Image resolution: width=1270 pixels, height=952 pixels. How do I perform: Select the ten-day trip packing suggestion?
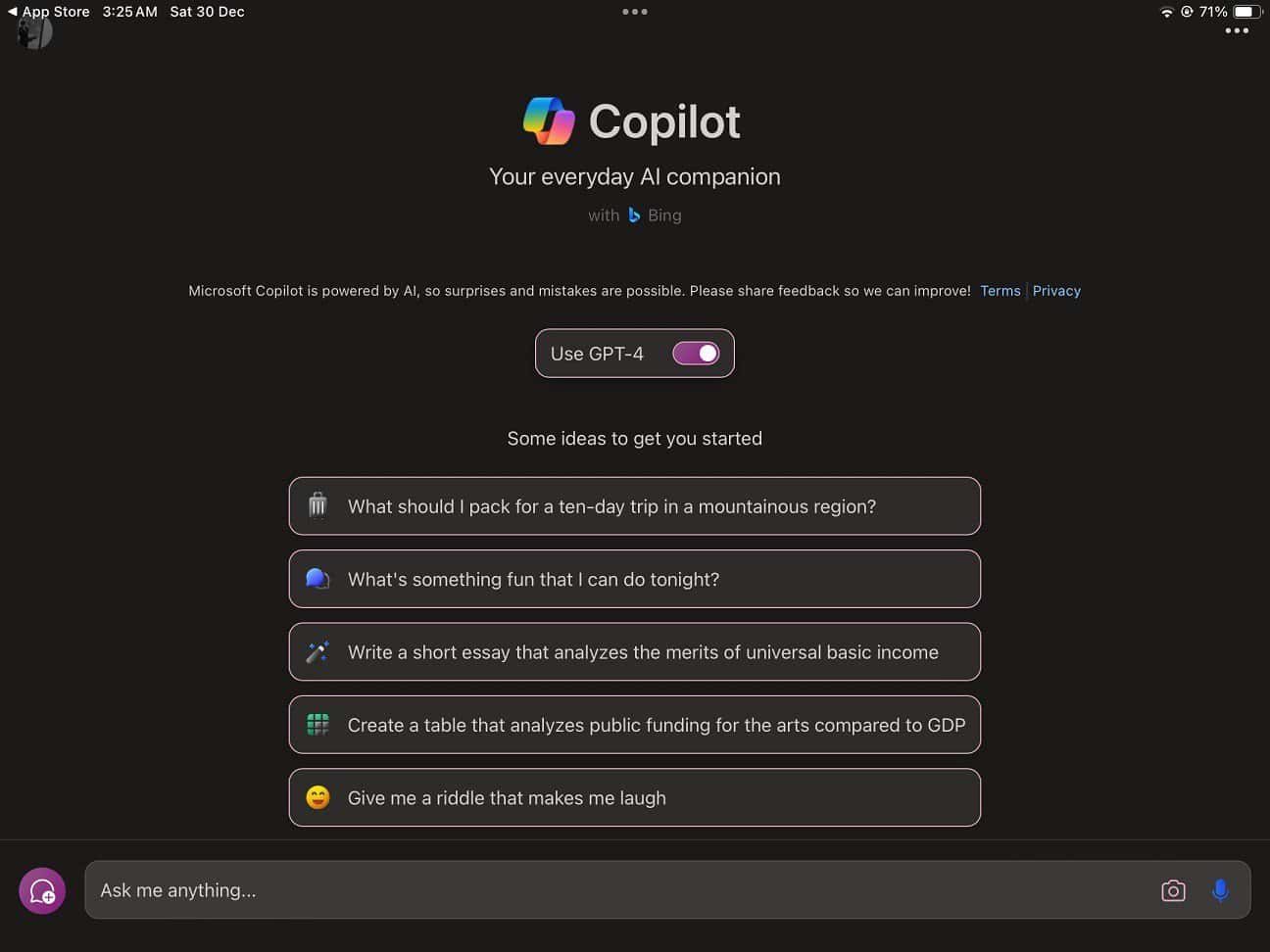pyautogui.click(x=635, y=506)
